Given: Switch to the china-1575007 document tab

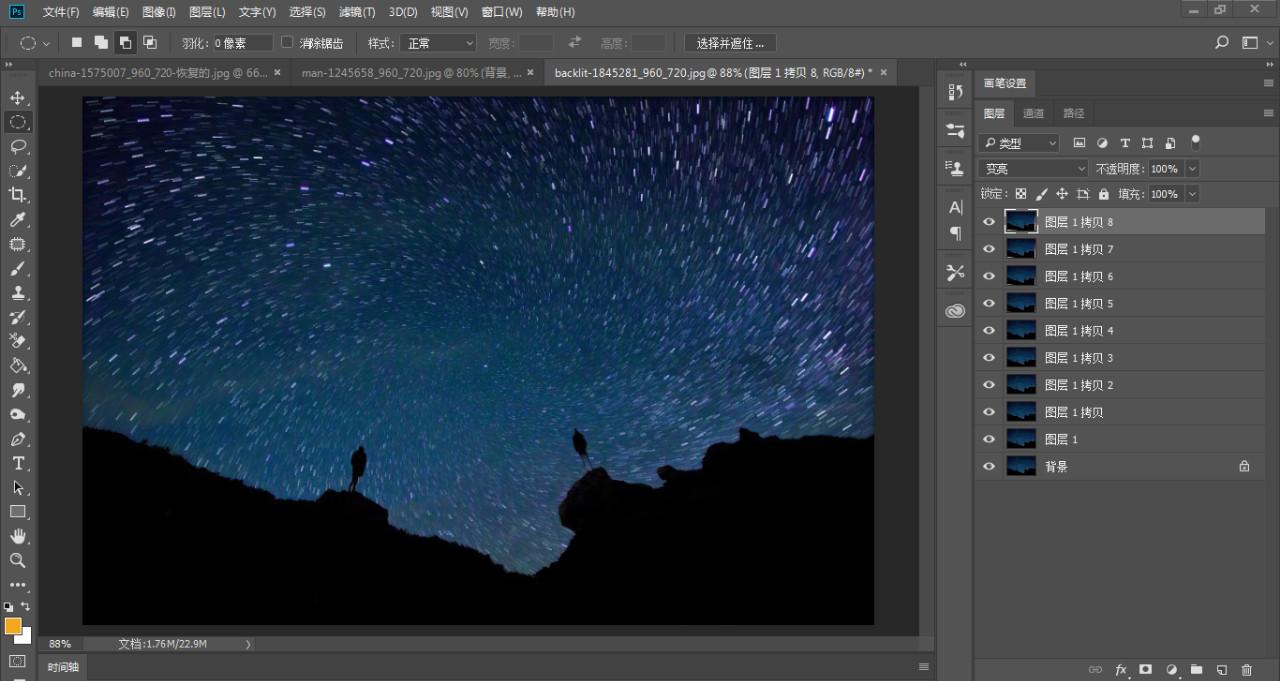Looking at the screenshot, I should click(x=158, y=73).
